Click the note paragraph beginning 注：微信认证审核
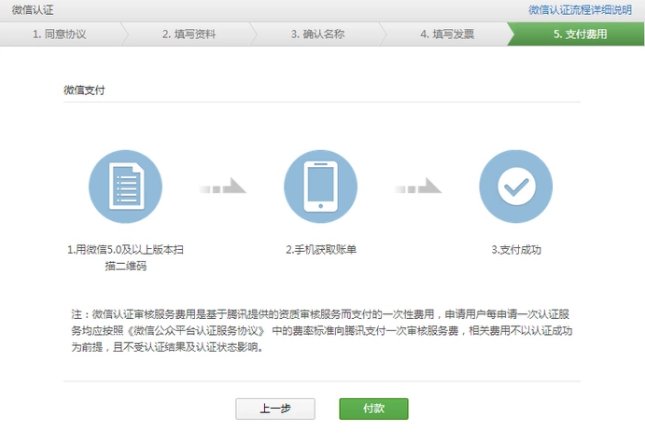Screen dimensions: 645x437 click(322, 330)
